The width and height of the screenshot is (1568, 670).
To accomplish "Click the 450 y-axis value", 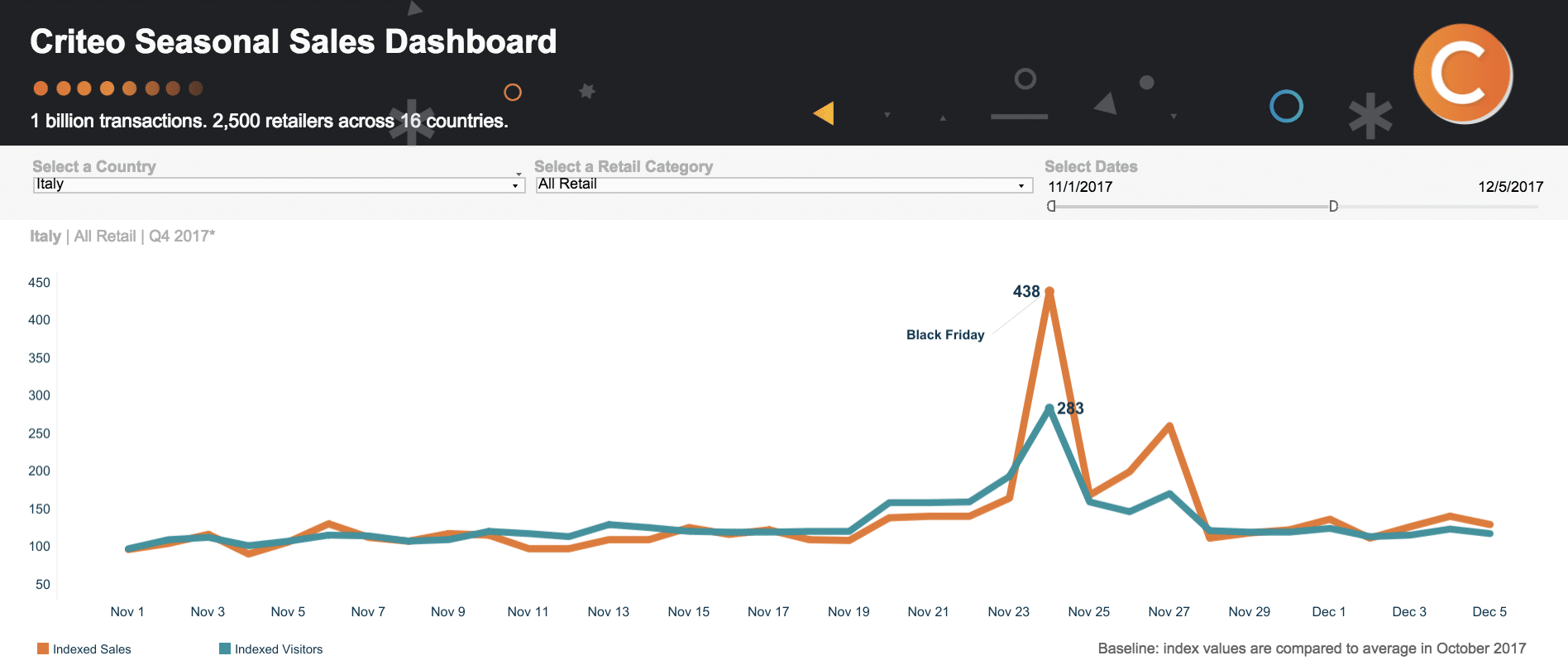I will (x=39, y=283).
